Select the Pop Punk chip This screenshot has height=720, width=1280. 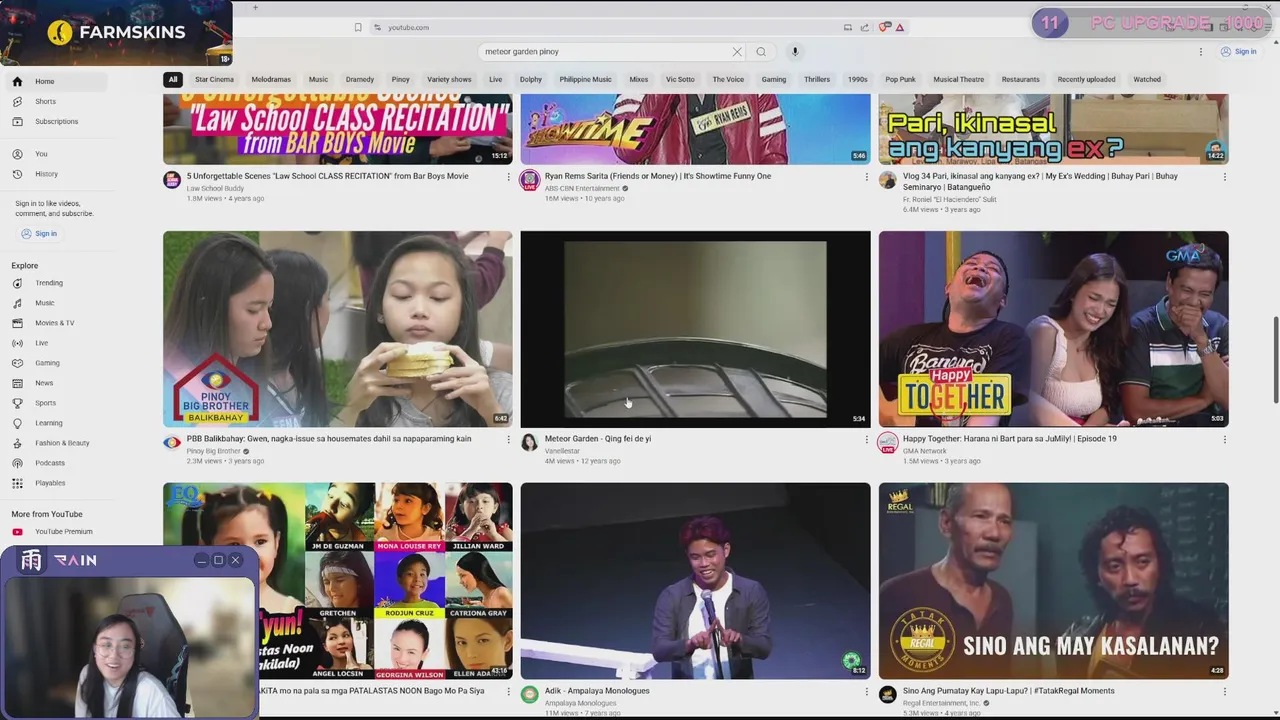pos(900,79)
